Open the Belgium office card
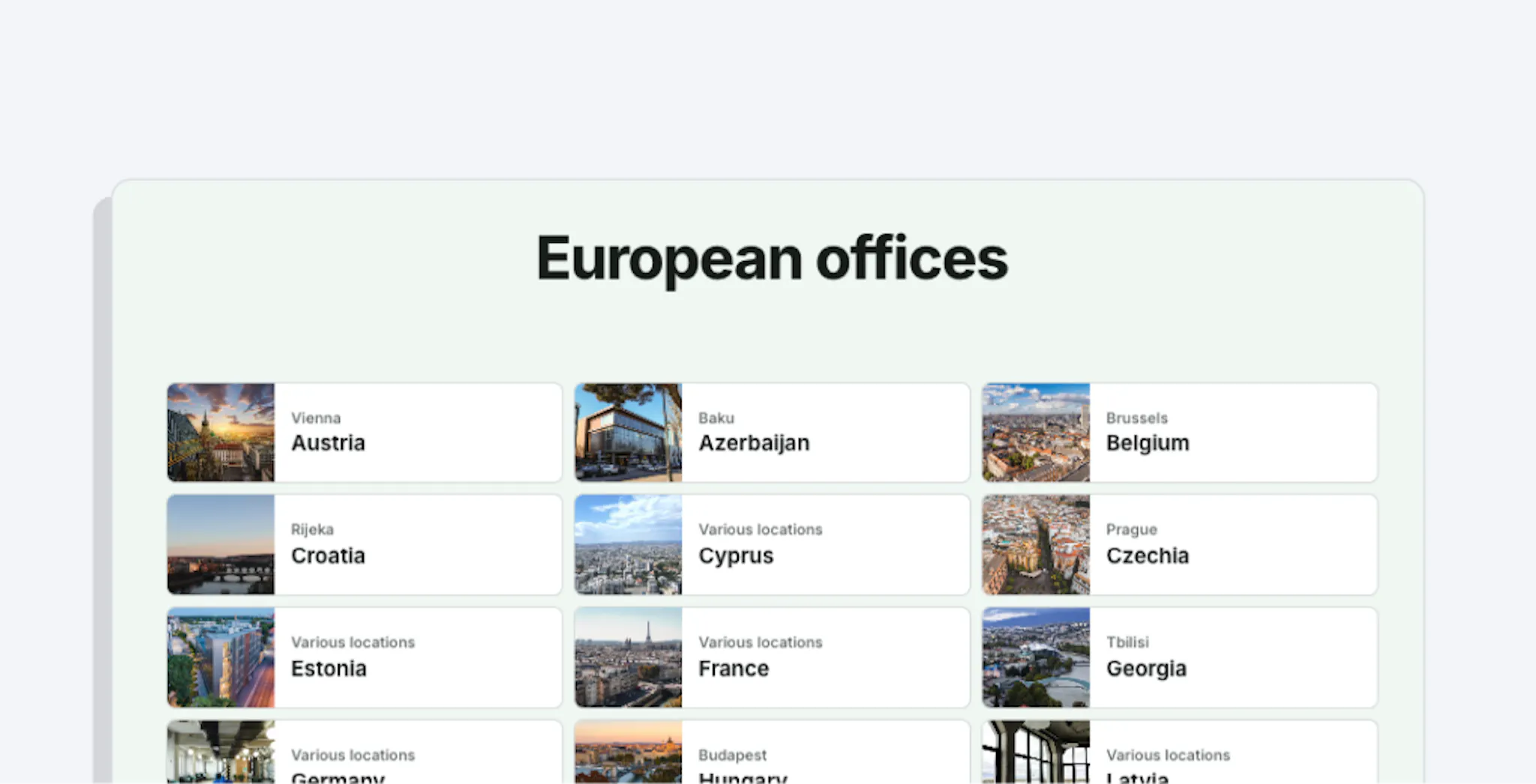 (x=1180, y=432)
